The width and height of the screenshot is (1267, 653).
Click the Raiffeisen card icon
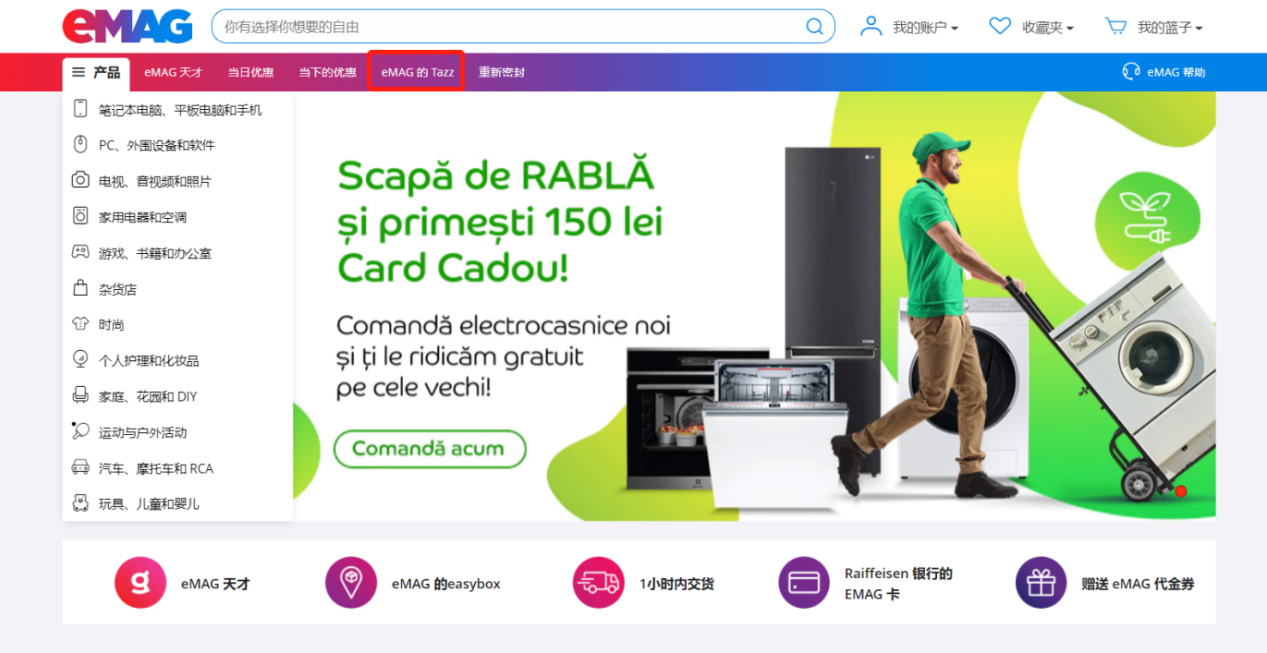[x=804, y=583]
